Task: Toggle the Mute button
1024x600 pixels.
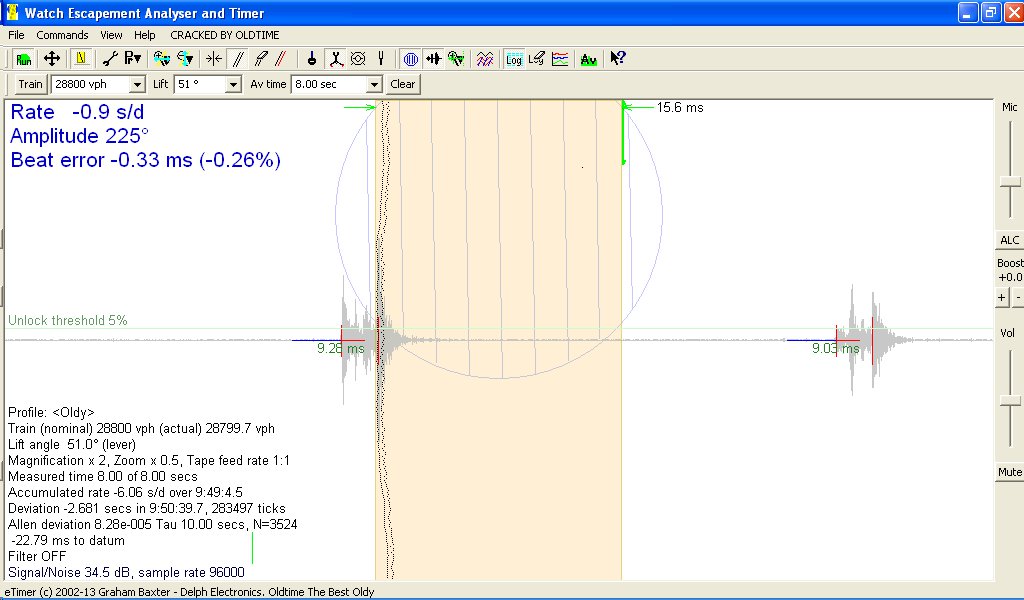Action: (x=1009, y=472)
